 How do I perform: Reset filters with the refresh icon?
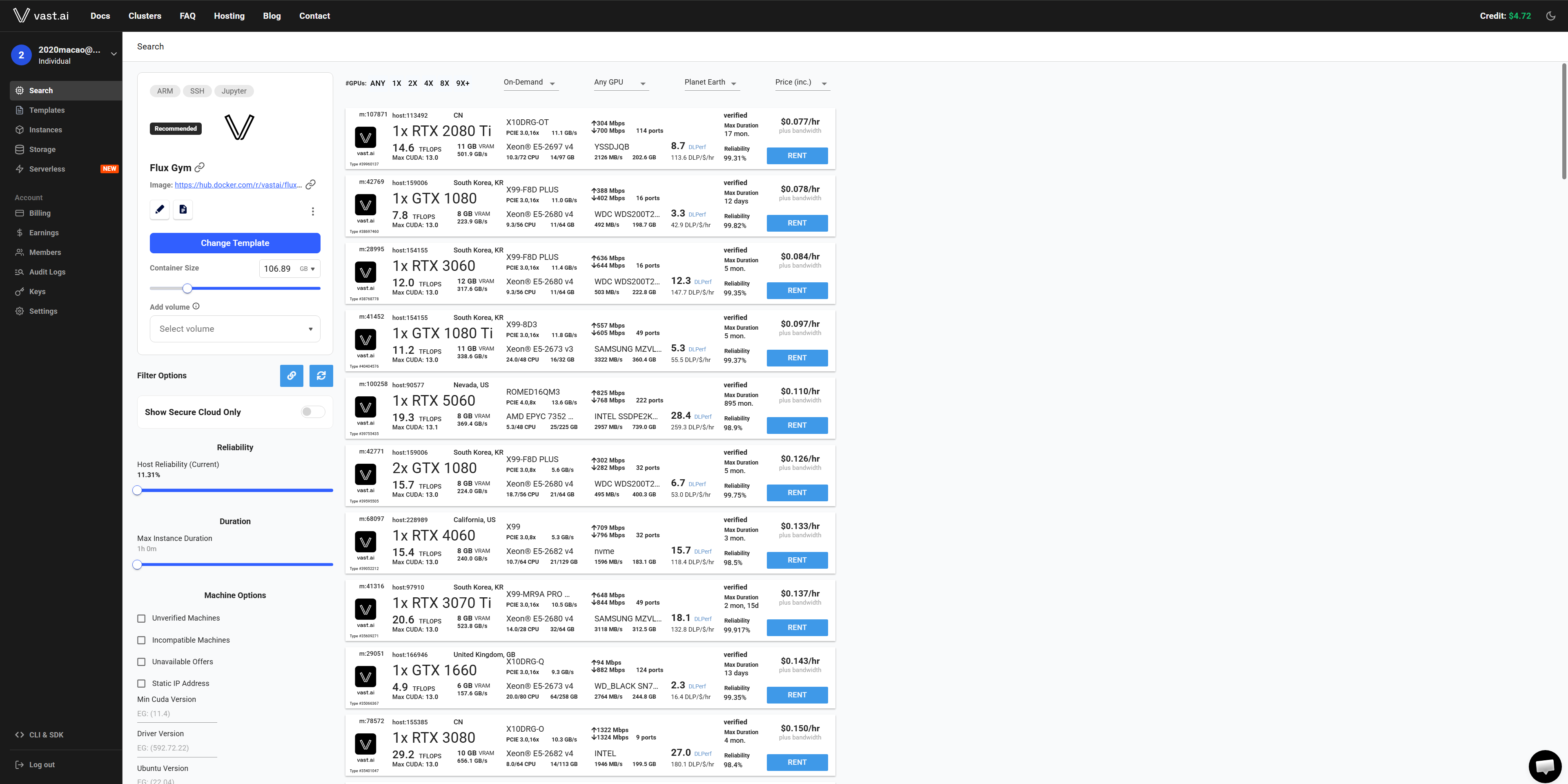(321, 376)
